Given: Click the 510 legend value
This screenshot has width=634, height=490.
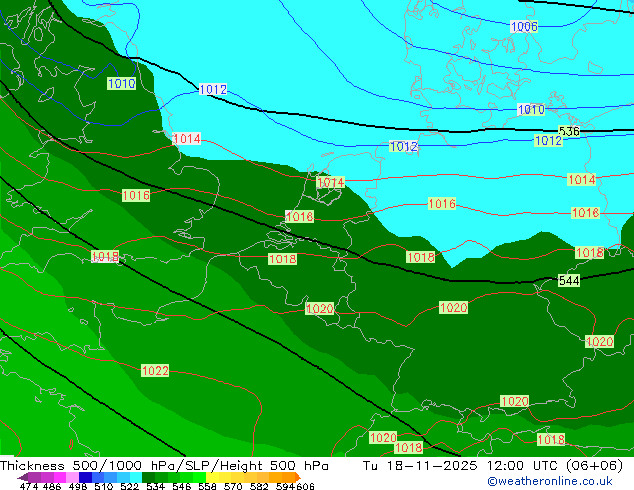Looking at the screenshot, I should pos(104,486).
